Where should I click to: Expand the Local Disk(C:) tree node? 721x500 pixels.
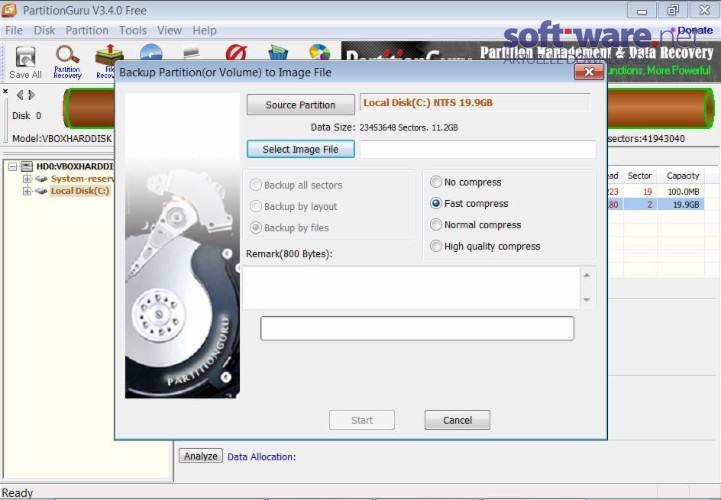click(x=27, y=191)
